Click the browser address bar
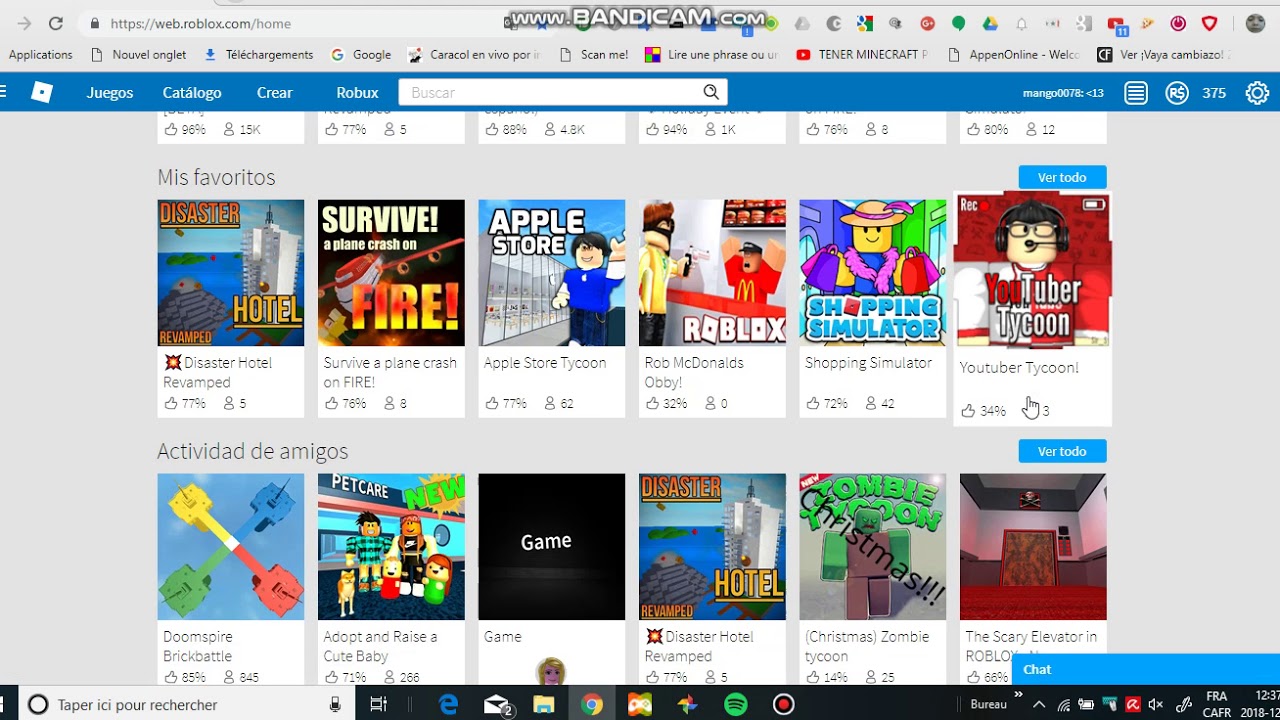1280x720 pixels. click(300, 23)
